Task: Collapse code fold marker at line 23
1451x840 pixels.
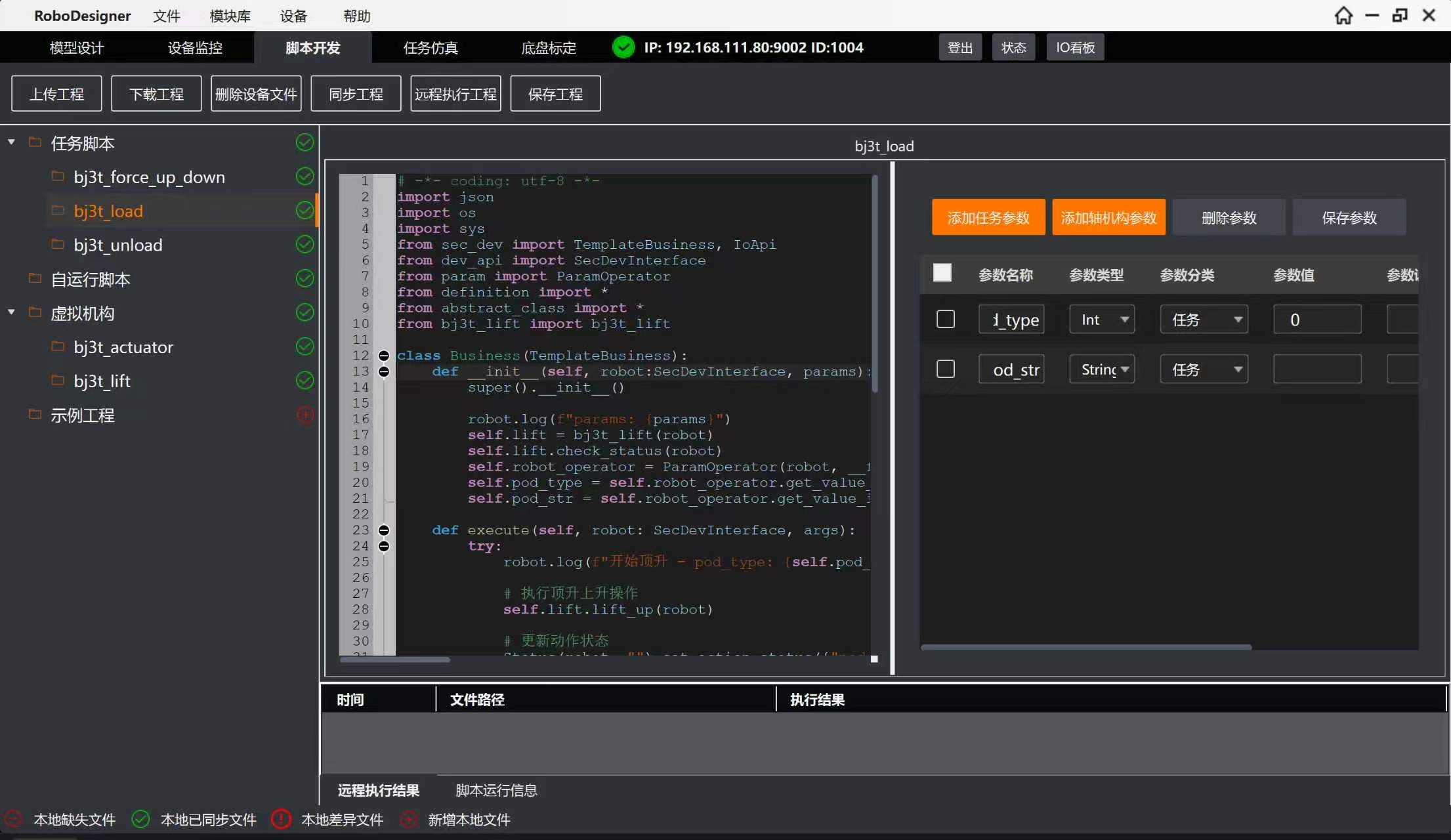Action: tap(384, 530)
